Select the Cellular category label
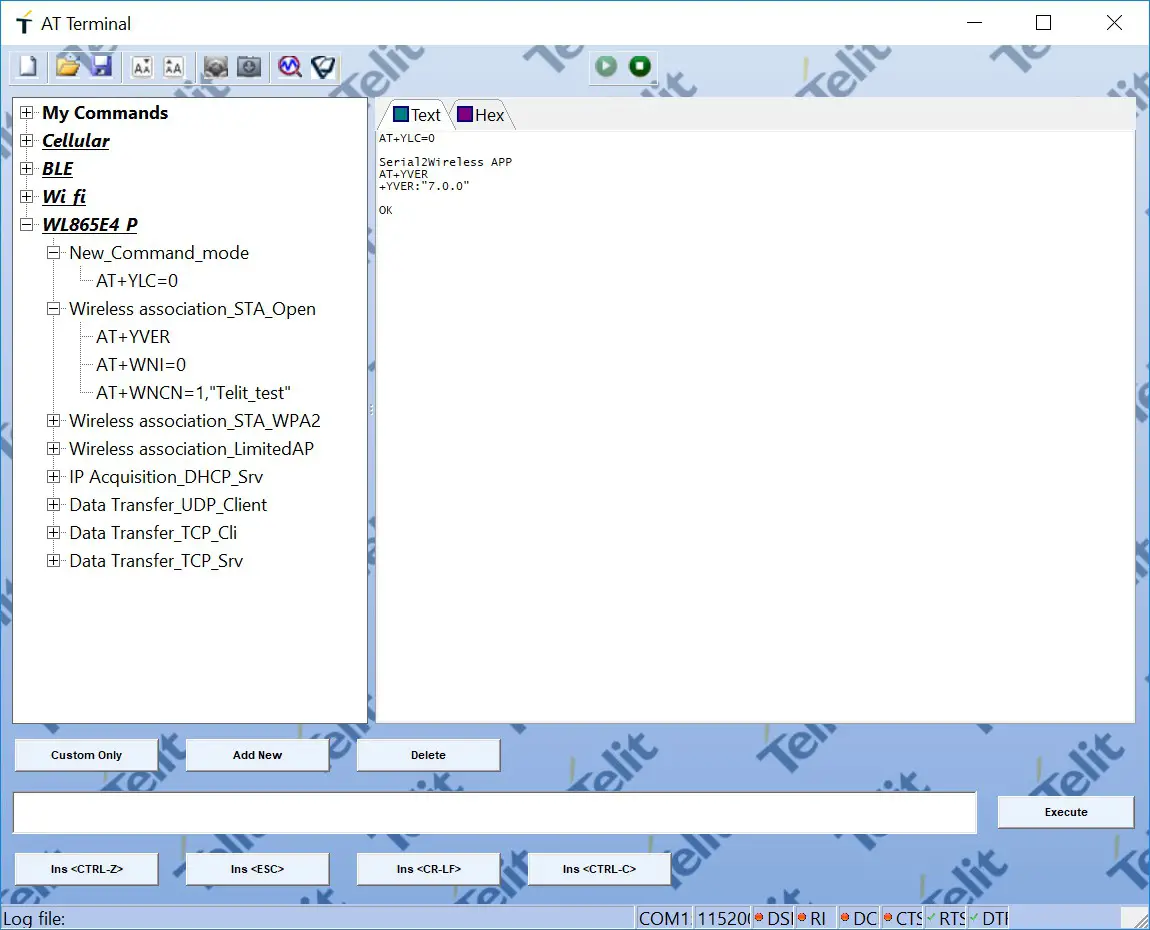The image size is (1150, 930). pos(76,141)
